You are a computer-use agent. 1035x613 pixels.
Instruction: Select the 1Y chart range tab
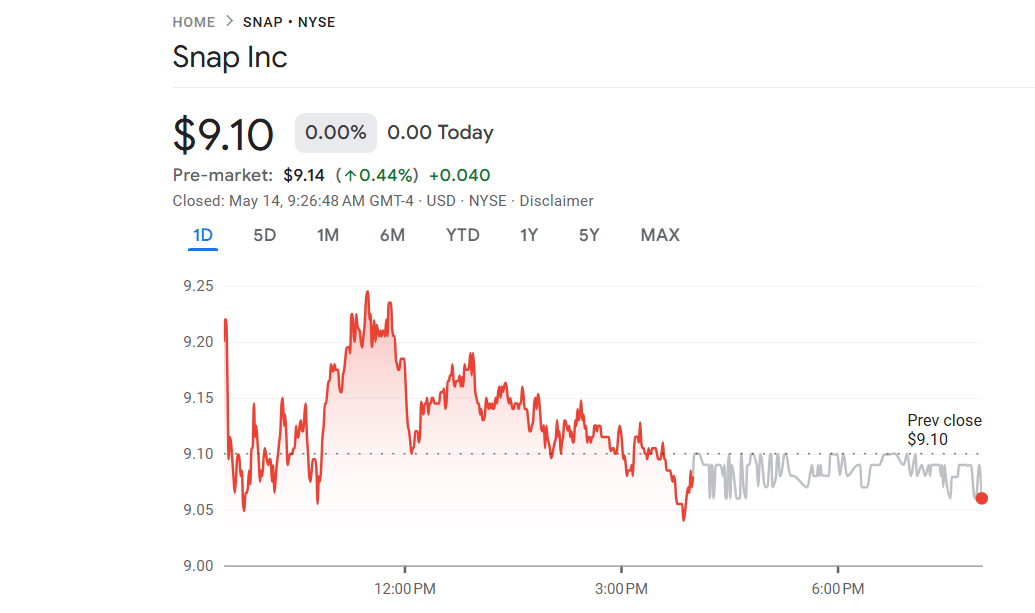pos(529,236)
